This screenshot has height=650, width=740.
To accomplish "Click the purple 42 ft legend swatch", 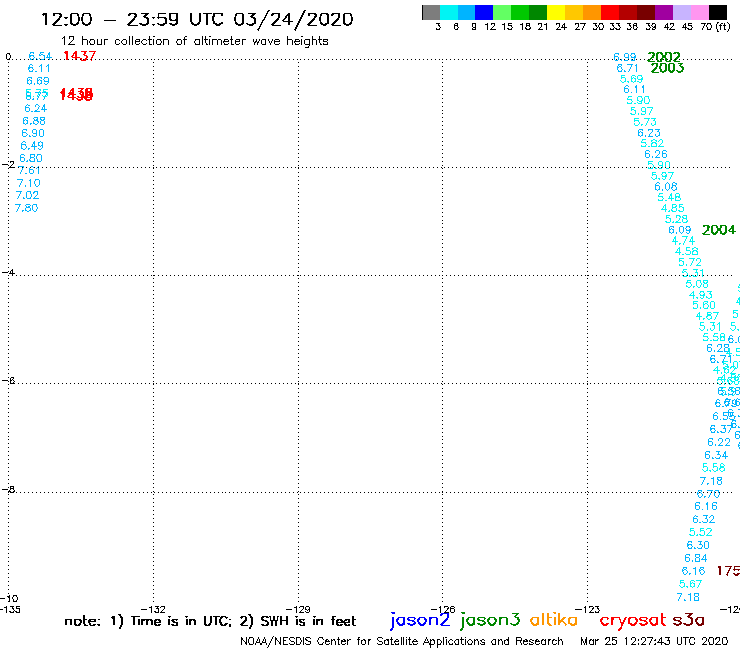I will [x=664, y=12].
